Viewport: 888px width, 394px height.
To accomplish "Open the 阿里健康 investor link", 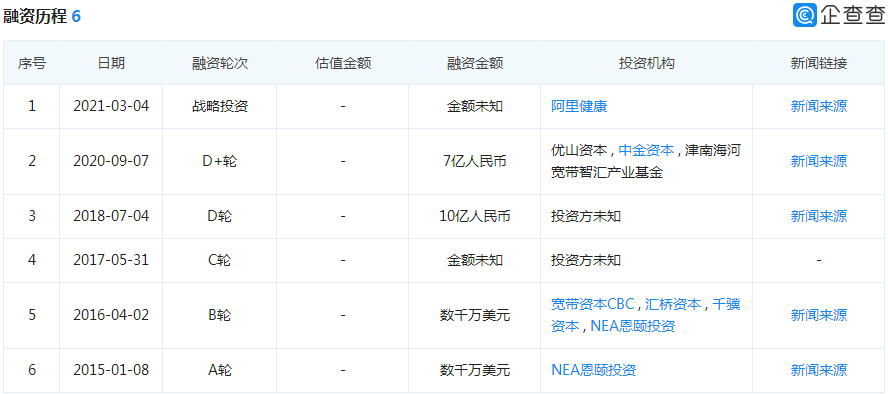I will point(579,106).
